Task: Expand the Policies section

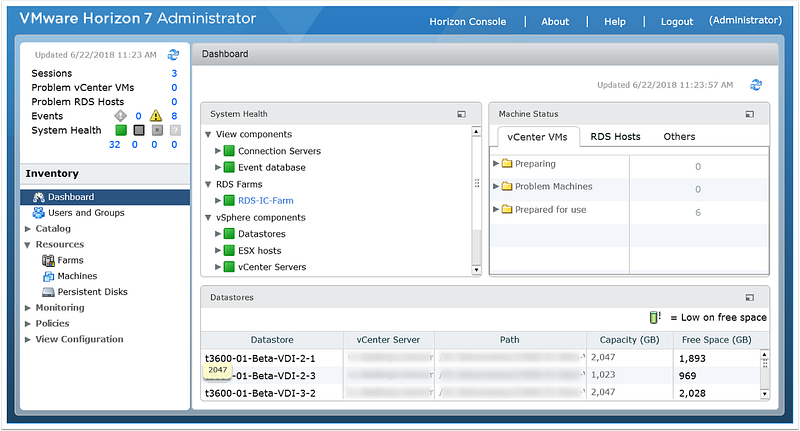Action: coord(28,324)
